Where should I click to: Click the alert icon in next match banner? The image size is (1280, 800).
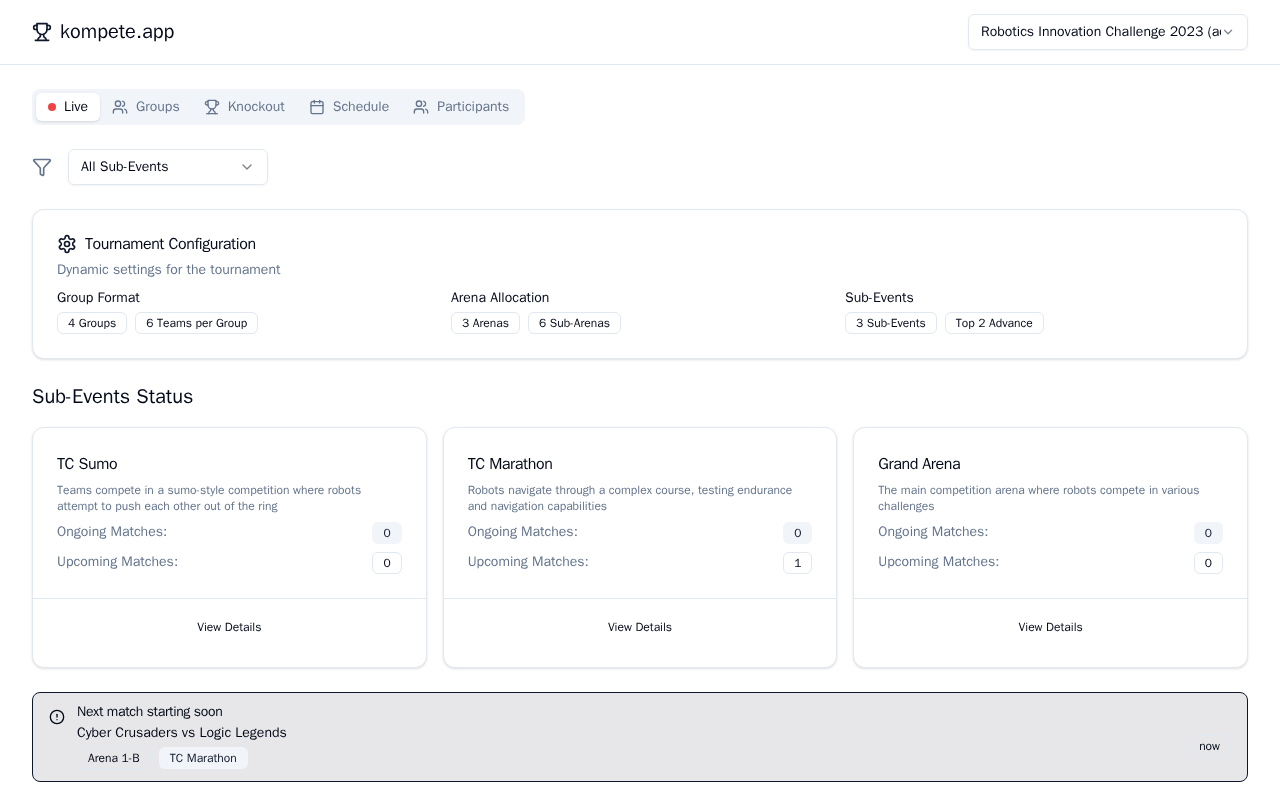(57, 717)
